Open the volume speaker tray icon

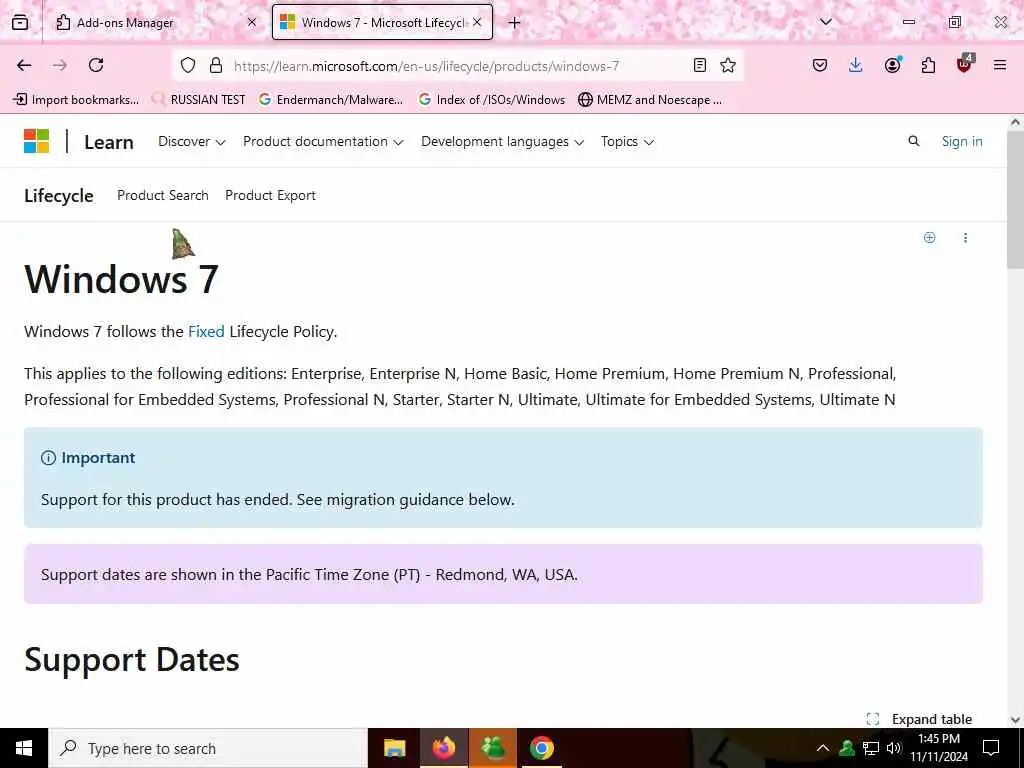(x=894, y=748)
